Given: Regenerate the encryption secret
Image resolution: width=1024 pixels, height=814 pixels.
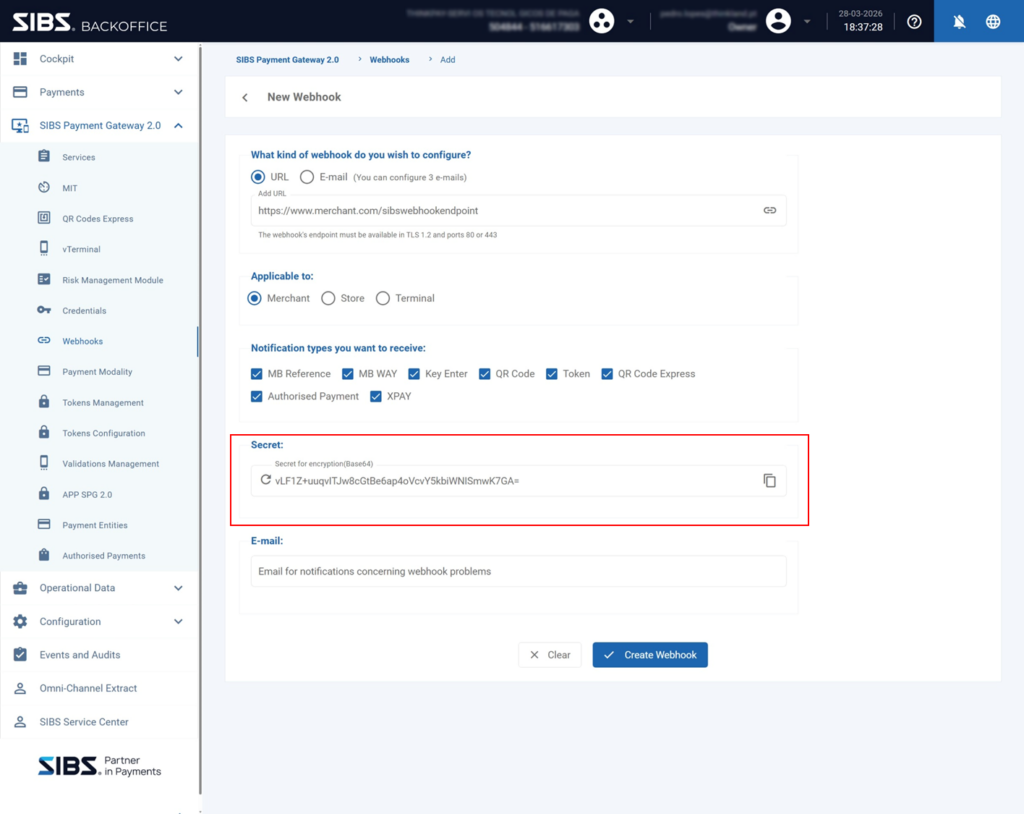Looking at the screenshot, I should pos(265,480).
